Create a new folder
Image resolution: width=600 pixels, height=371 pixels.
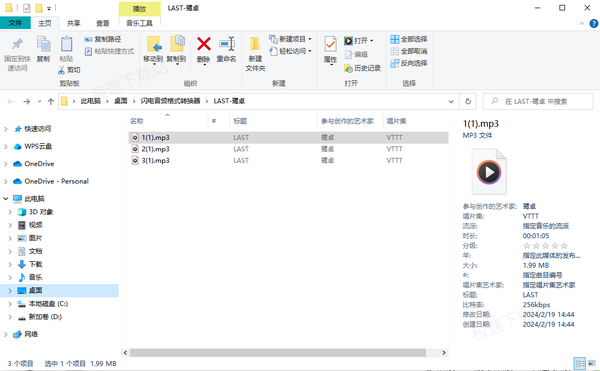tap(255, 54)
